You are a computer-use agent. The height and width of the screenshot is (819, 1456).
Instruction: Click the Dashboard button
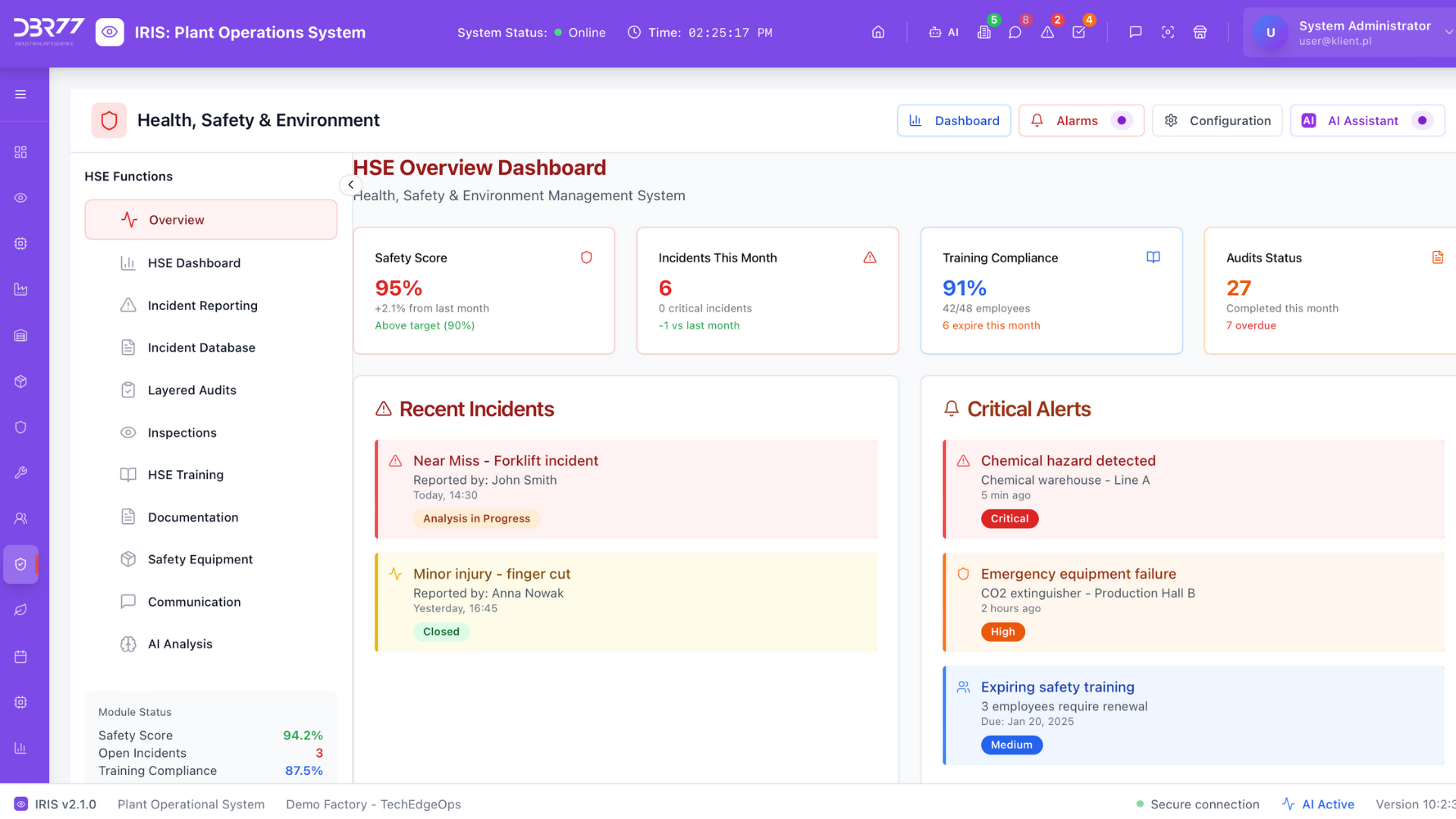click(x=954, y=121)
